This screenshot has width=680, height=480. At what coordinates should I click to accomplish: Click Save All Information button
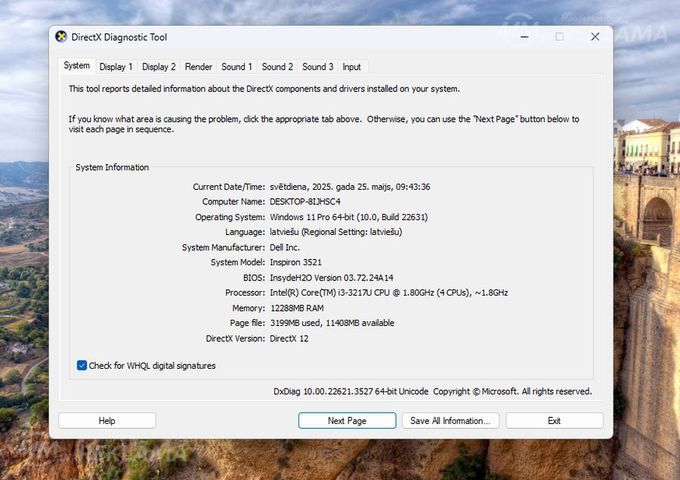point(451,421)
